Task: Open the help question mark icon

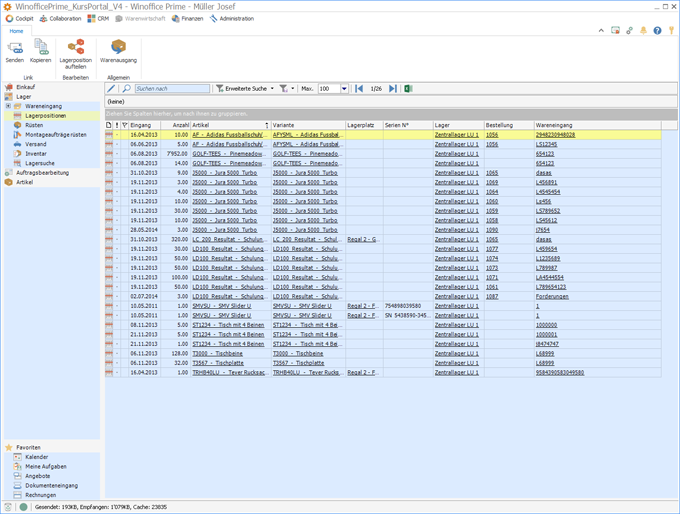Action: [657, 30]
